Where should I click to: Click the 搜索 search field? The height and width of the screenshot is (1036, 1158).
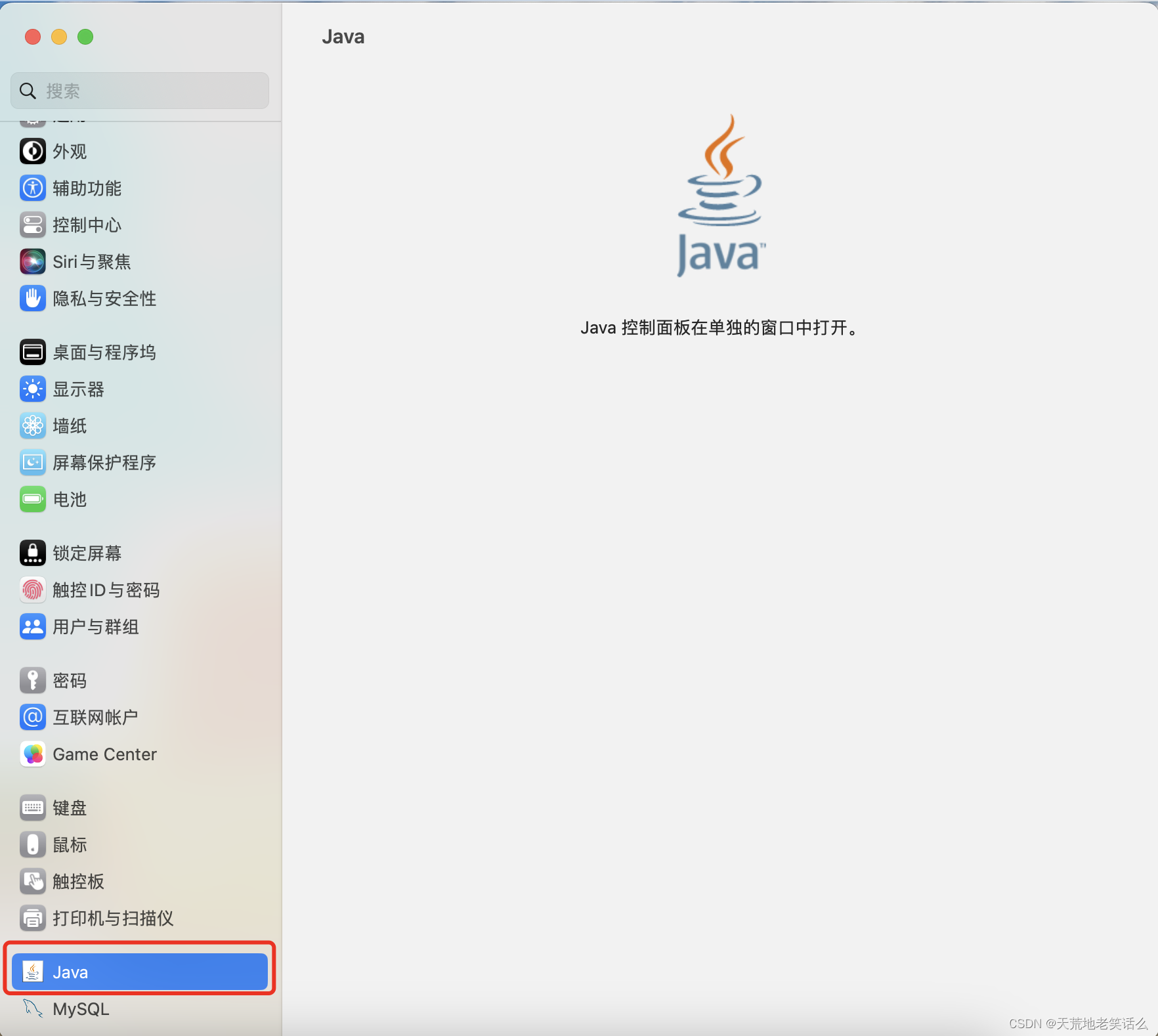click(139, 91)
